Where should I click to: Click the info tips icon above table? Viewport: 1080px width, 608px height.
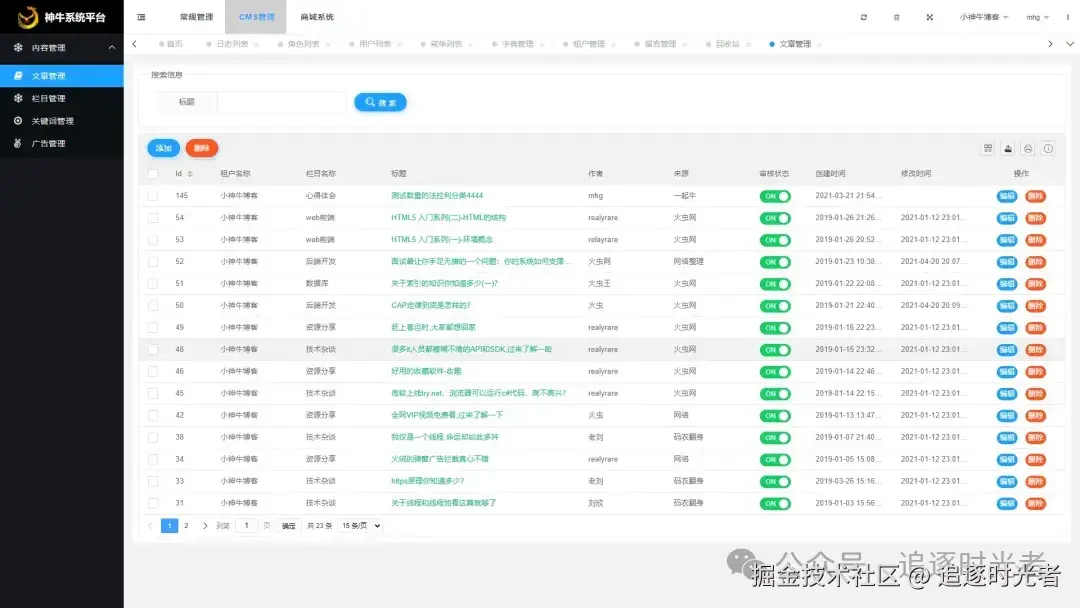[x=1048, y=149]
